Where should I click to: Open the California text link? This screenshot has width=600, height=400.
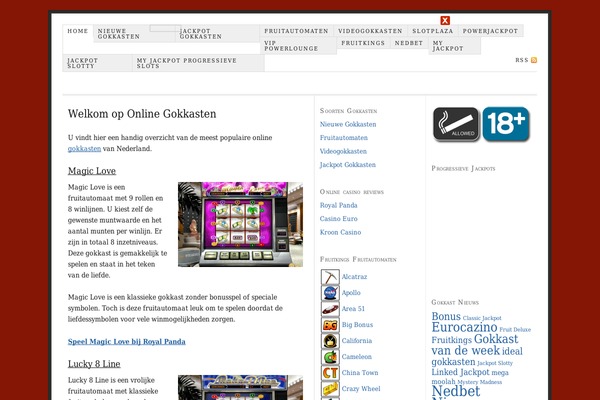tap(357, 340)
